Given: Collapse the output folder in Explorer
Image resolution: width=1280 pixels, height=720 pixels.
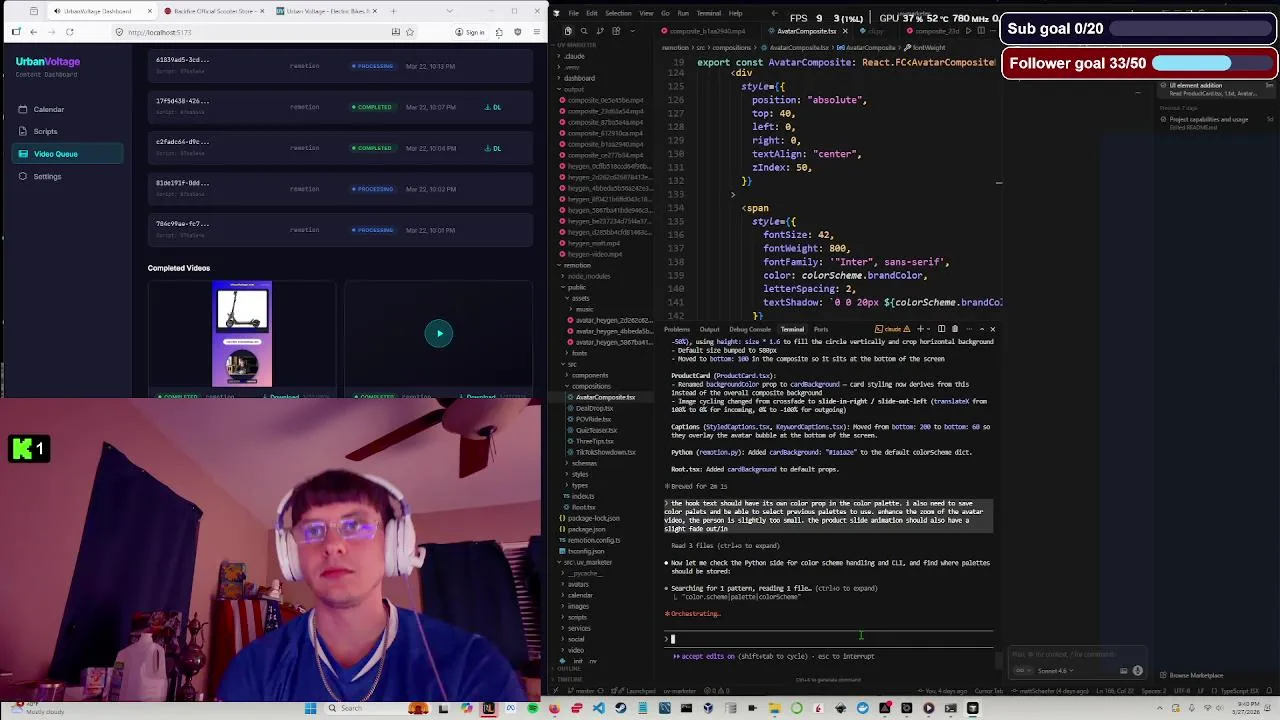Looking at the screenshot, I should click(574, 89).
